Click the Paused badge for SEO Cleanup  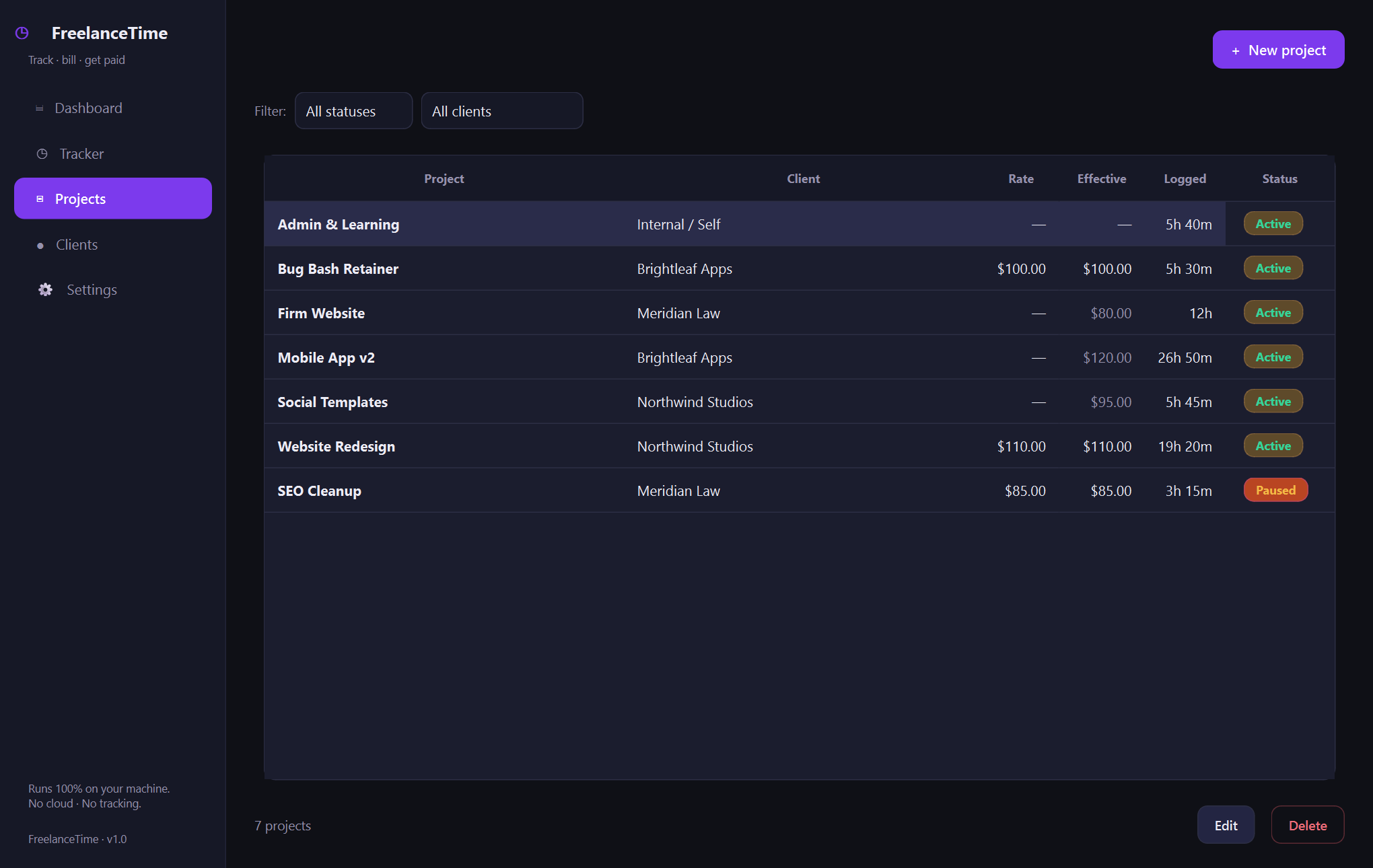[1276, 490]
